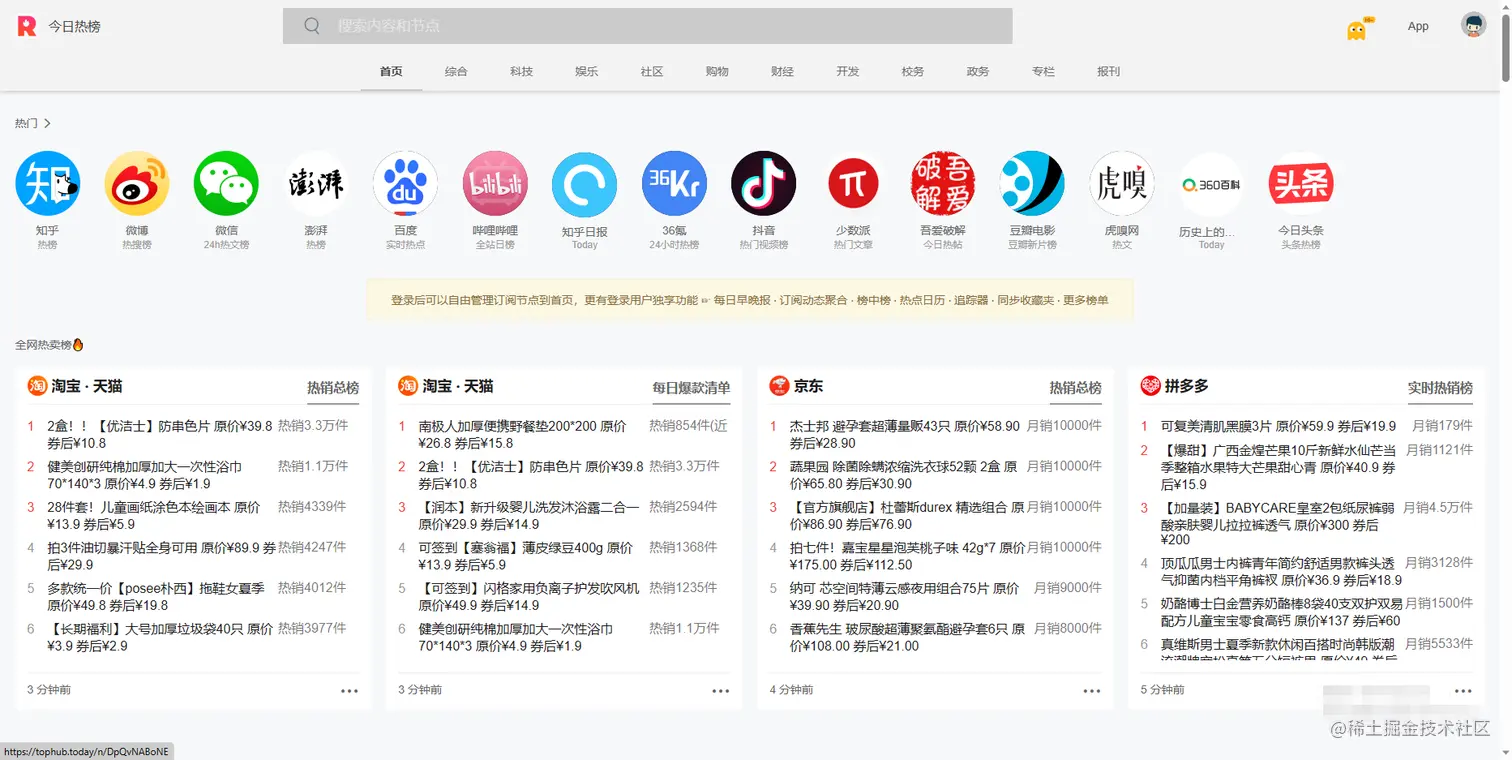The width and height of the screenshot is (1512, 760).
Task: Open the 澎湃 news icon
Action: pyautogui.click(x=316, y=184)
